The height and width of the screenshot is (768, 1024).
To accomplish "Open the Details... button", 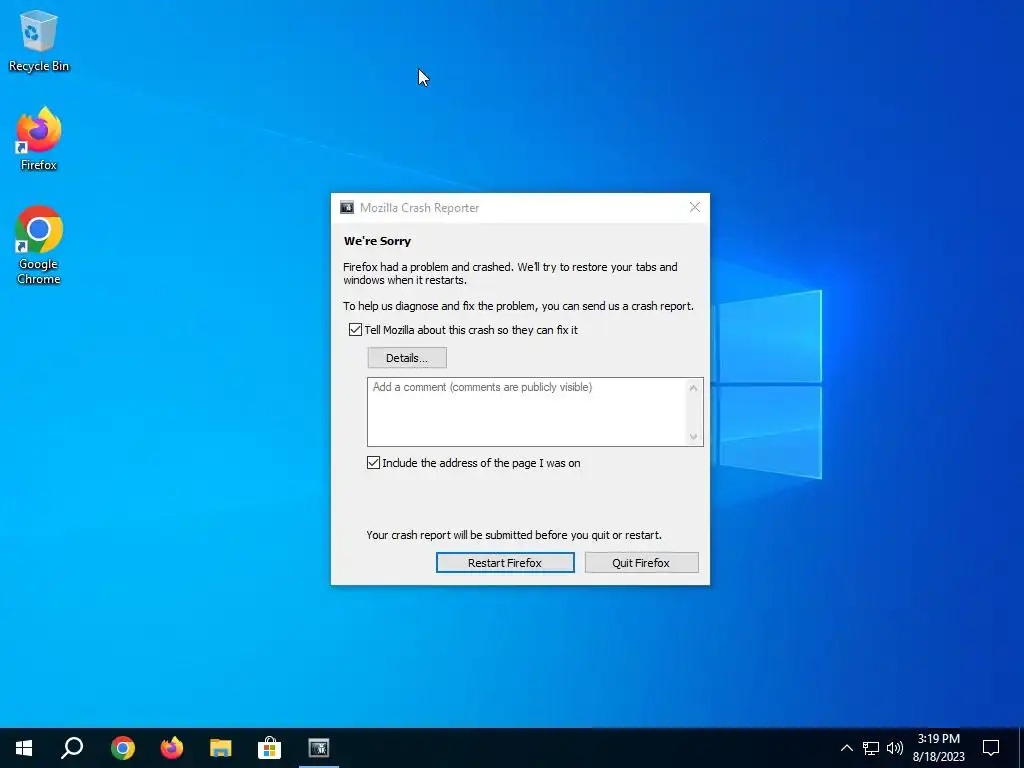I will pyautogui.click(x=407, y=358).
